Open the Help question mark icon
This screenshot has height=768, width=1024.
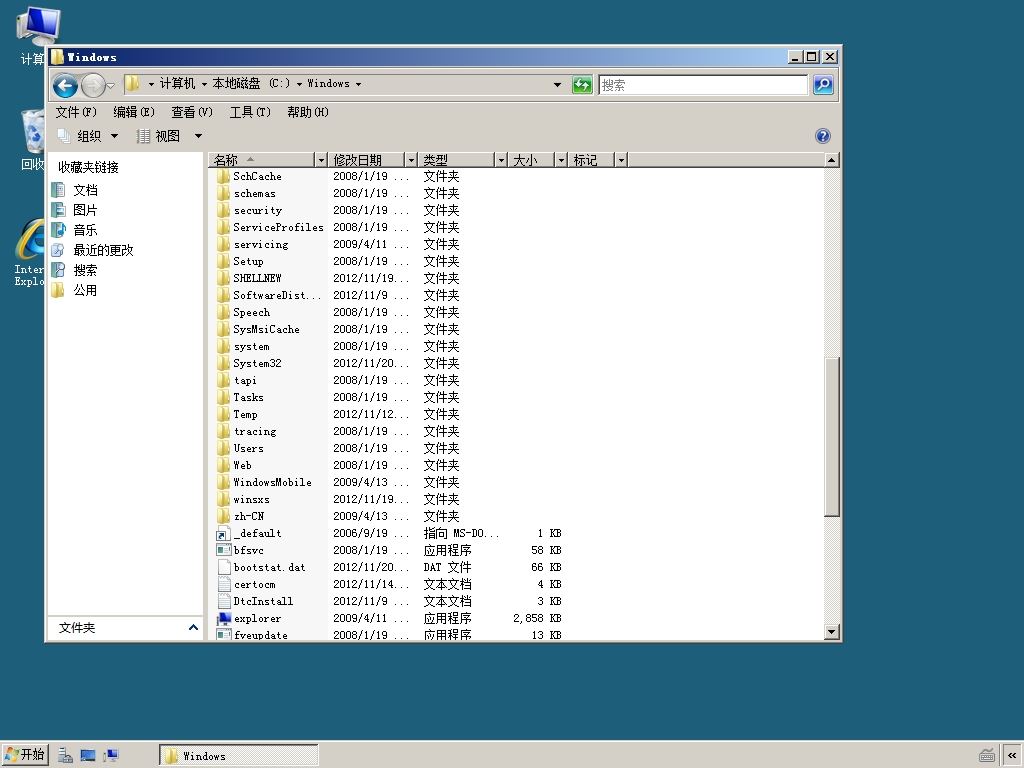[x=823, y=136]
